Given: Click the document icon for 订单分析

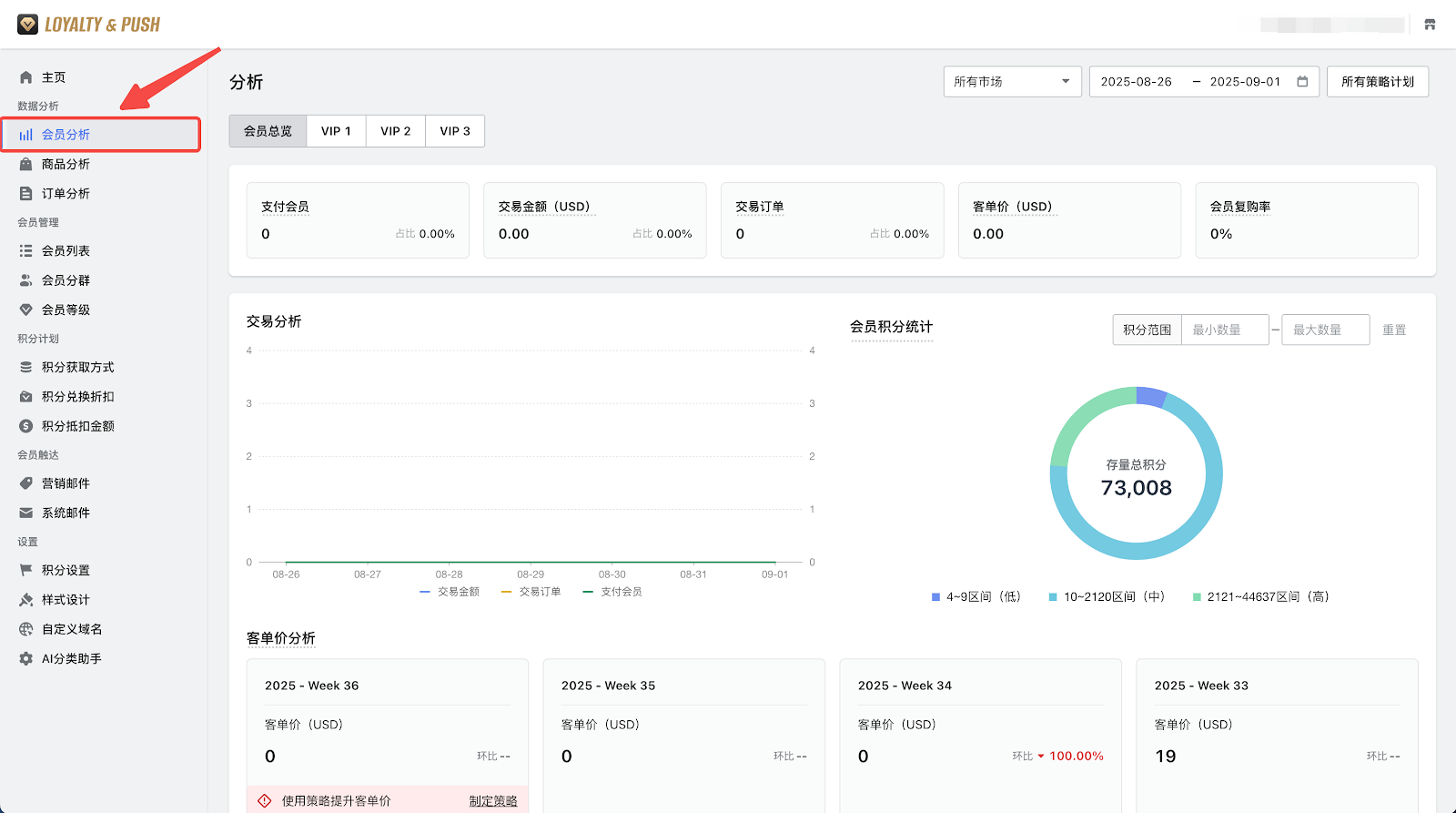Looking at the screenshot, I should pyautogui.click(x=26, y=193).
